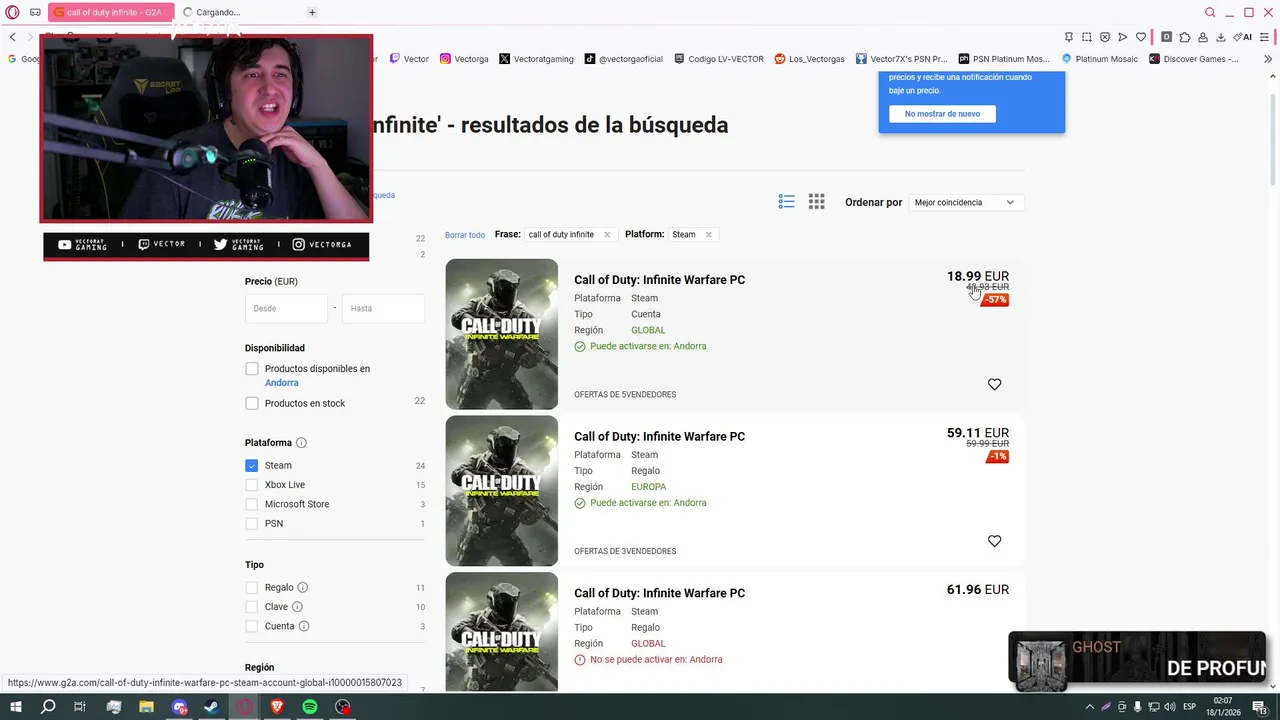Switch to grid view layout
Image resolution: width=1280 pixels, height=720 pixels.
(x=816, y=202)
